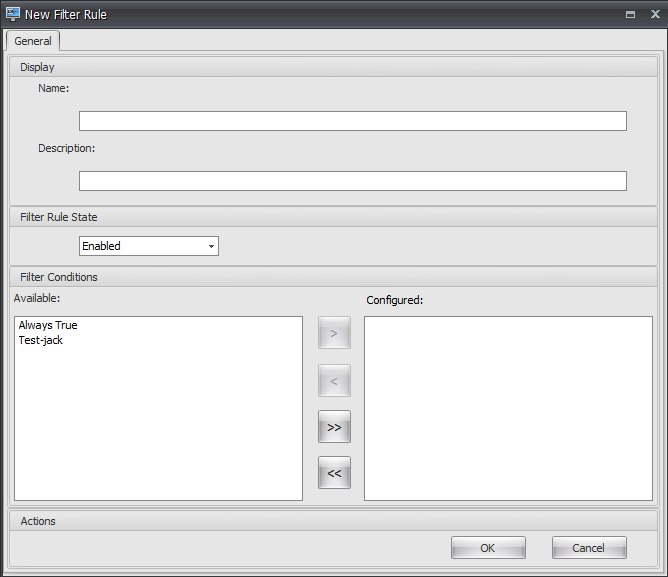Focus the Description text field
668x577 pixels.
(352, 181)
